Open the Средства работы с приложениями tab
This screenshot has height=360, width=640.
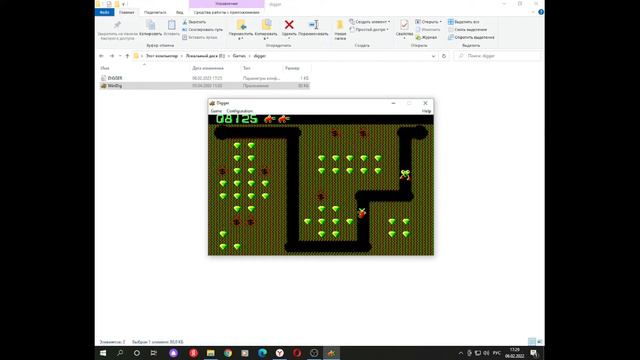[x=227, y=12]
